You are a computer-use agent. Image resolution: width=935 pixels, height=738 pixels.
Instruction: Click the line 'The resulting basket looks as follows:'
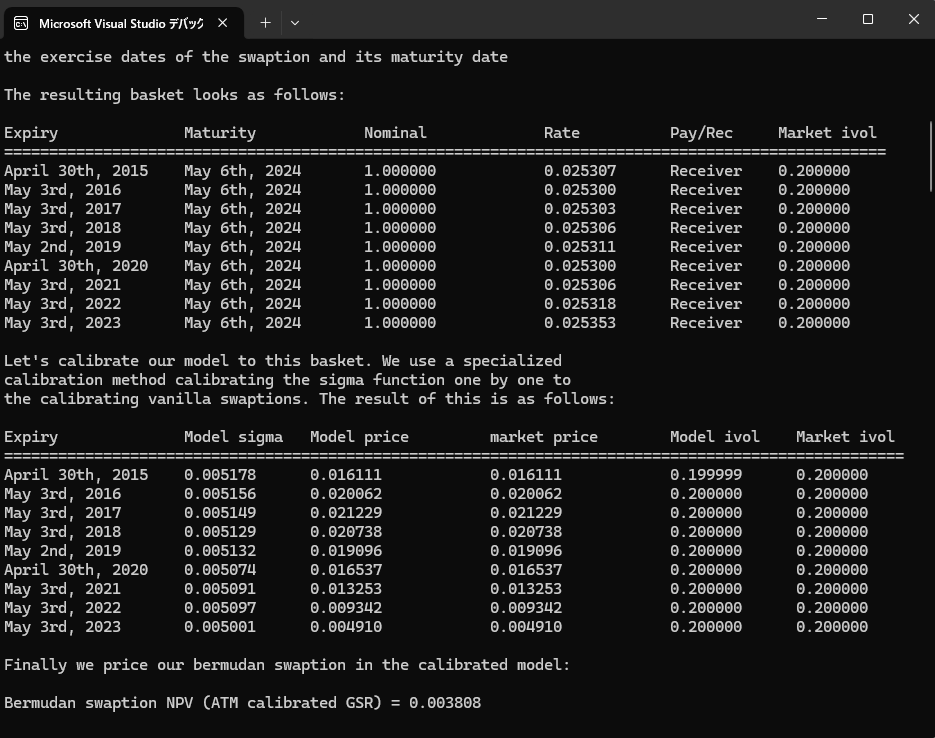pyautogui.click(x=175, y=95)
